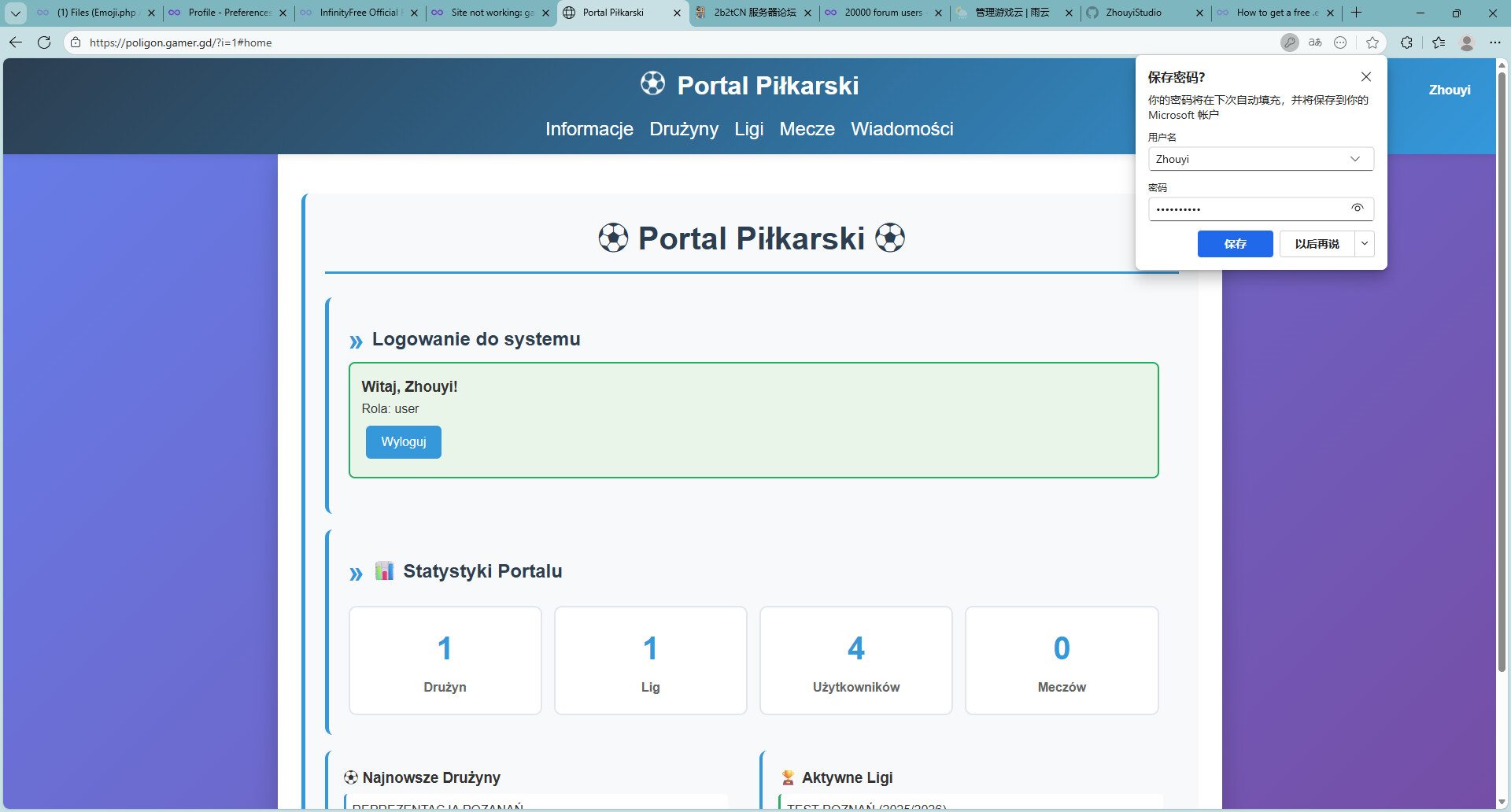Click the browser profile avatar icon
Image resolution: width=1511 pixels, height=812 pixels.
tap(1467, 42)
